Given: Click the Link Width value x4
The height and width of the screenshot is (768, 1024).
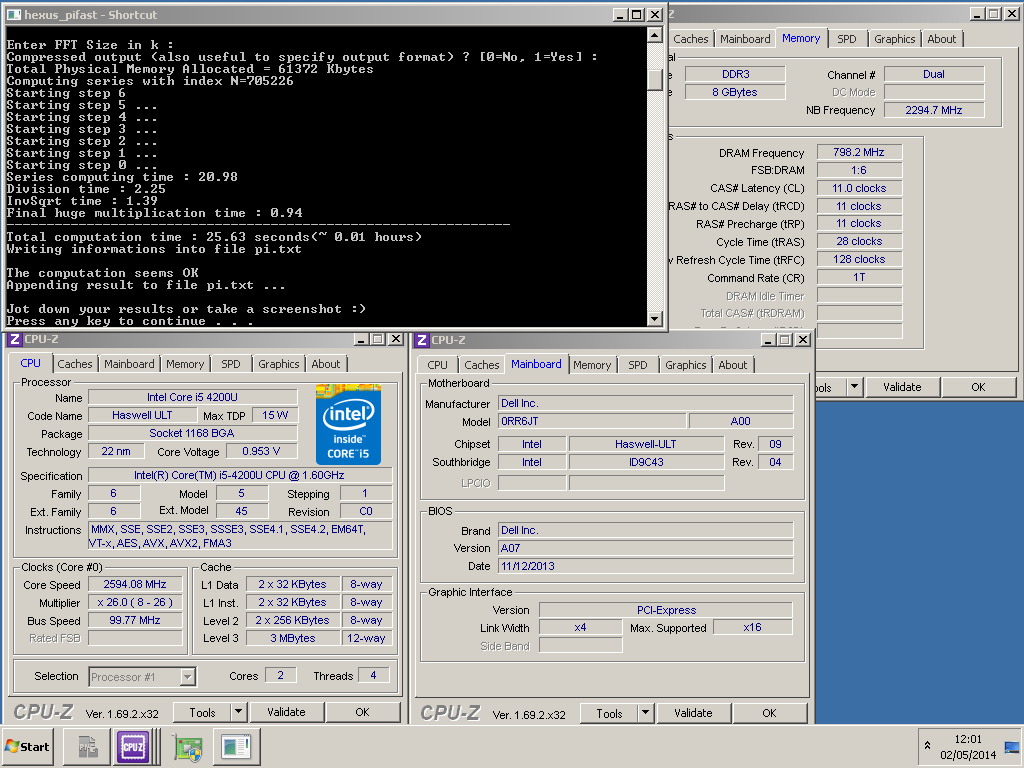Looking at the screenshot, I should (x=580, y=628).
